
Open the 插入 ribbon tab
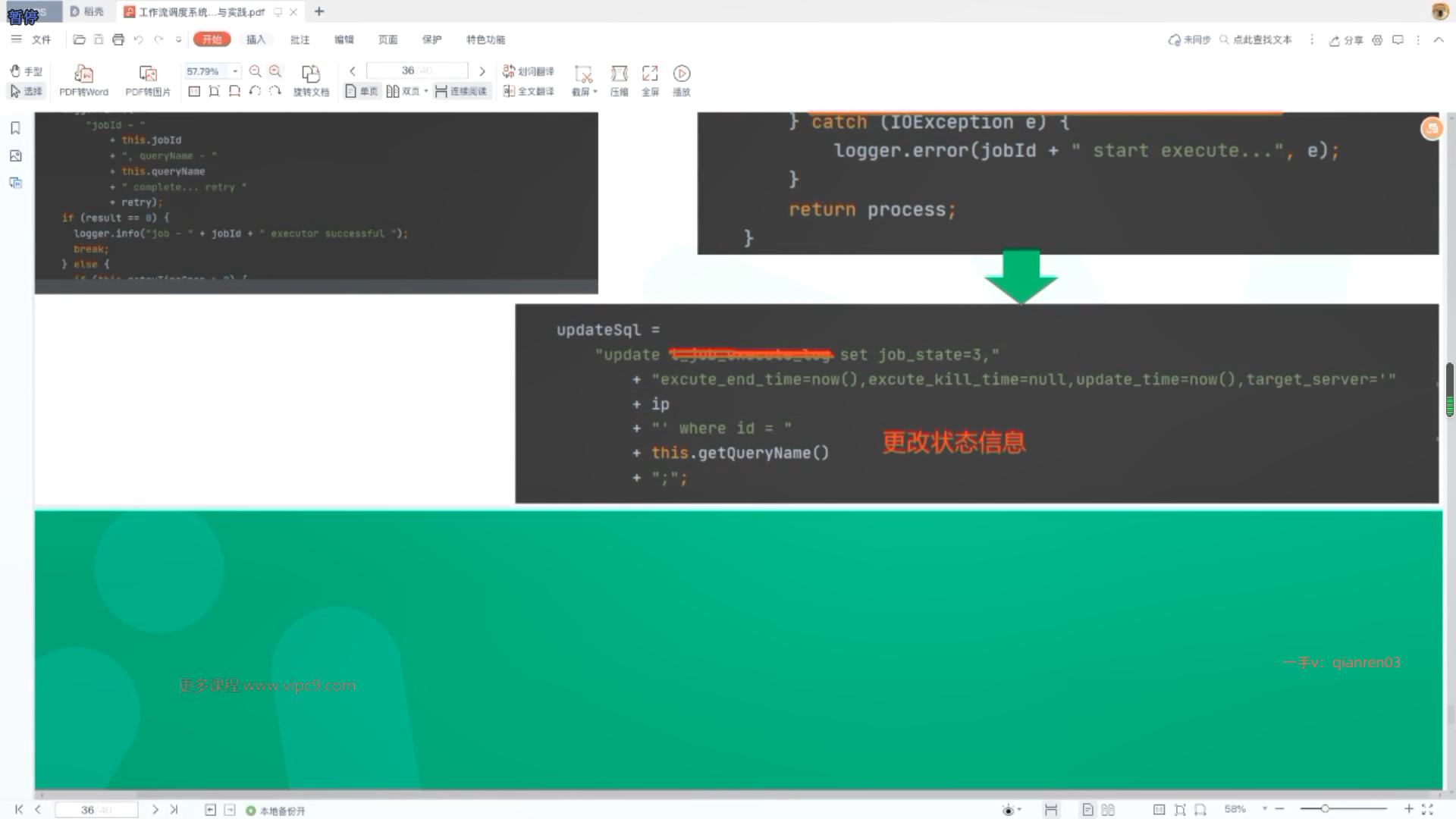pyautogui.click(x=256, y=39)
